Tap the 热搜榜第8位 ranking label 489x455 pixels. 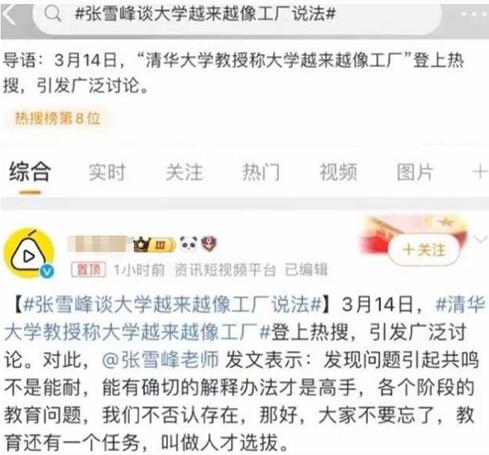pos(57,118)
